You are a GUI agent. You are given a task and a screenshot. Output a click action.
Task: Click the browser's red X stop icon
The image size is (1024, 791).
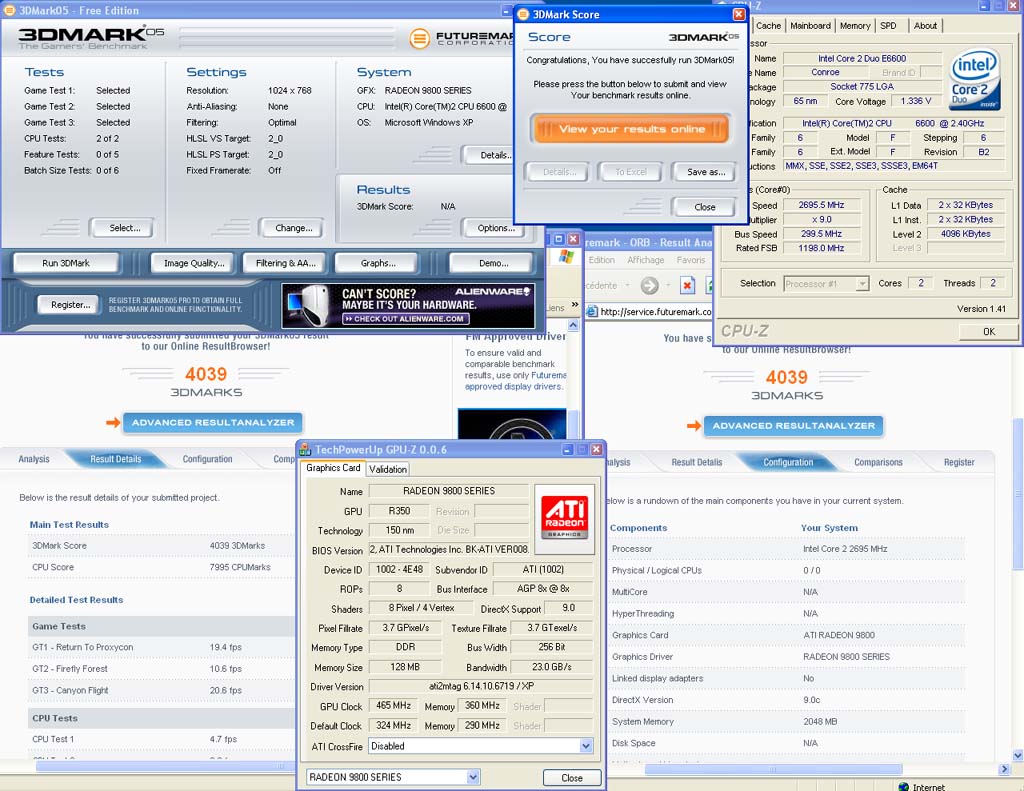point(687,285)
